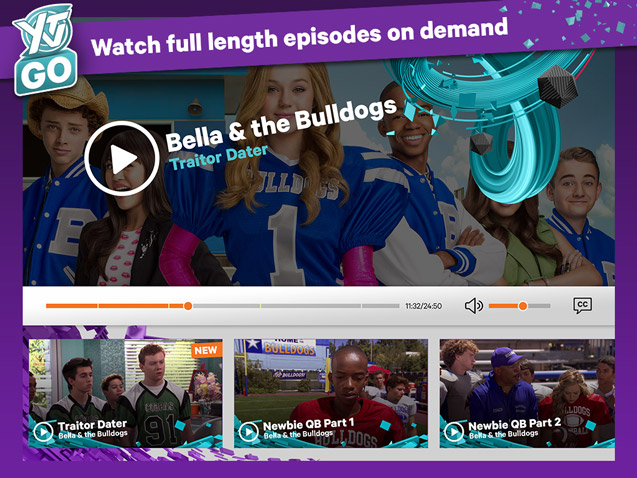
Task: Click the NEW badge on Traitor Dater
Action: pyautogui.click(x=206, y=350)
